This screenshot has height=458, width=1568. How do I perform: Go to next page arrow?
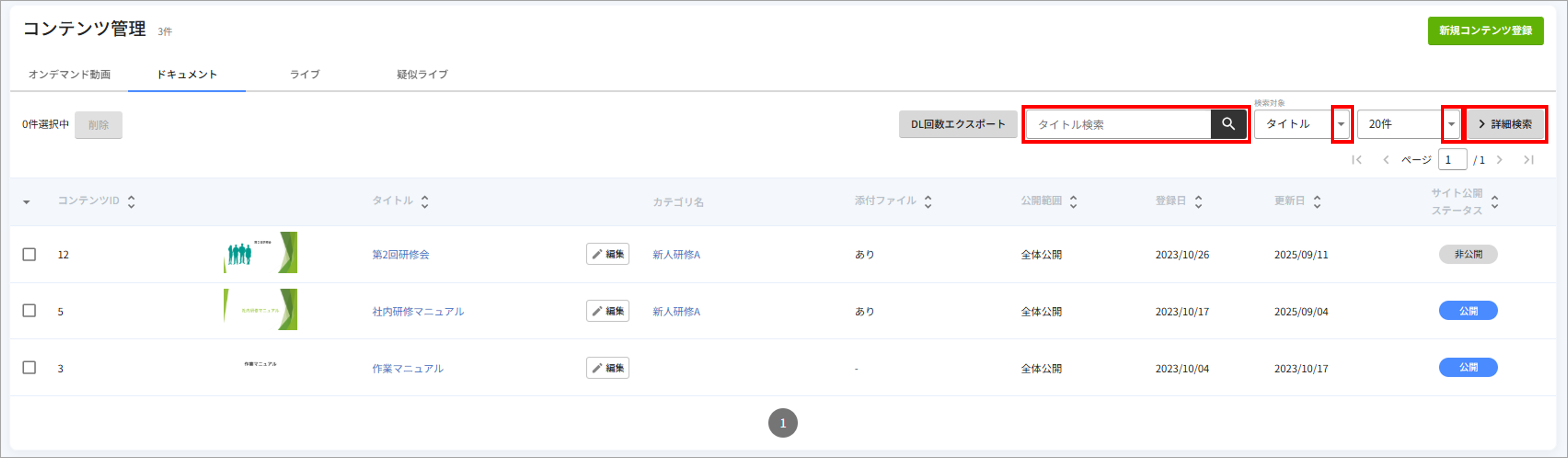[x=1499, y=160]
